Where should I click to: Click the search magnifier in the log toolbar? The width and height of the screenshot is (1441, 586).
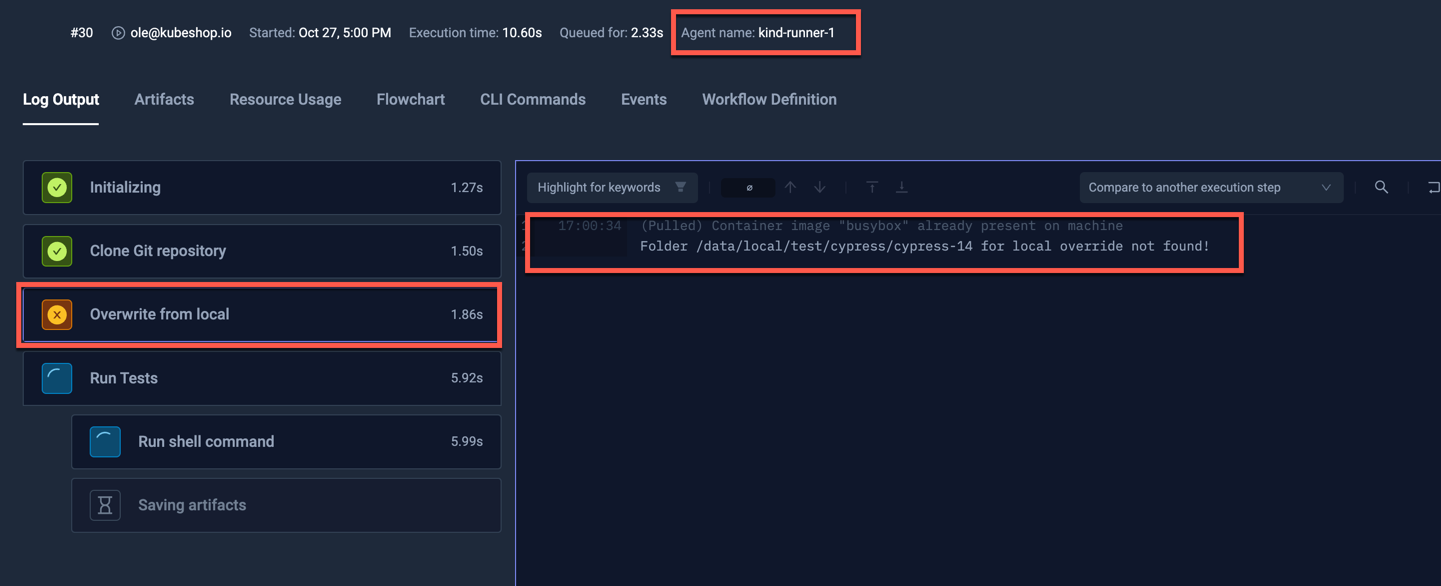coord(1381,187)
